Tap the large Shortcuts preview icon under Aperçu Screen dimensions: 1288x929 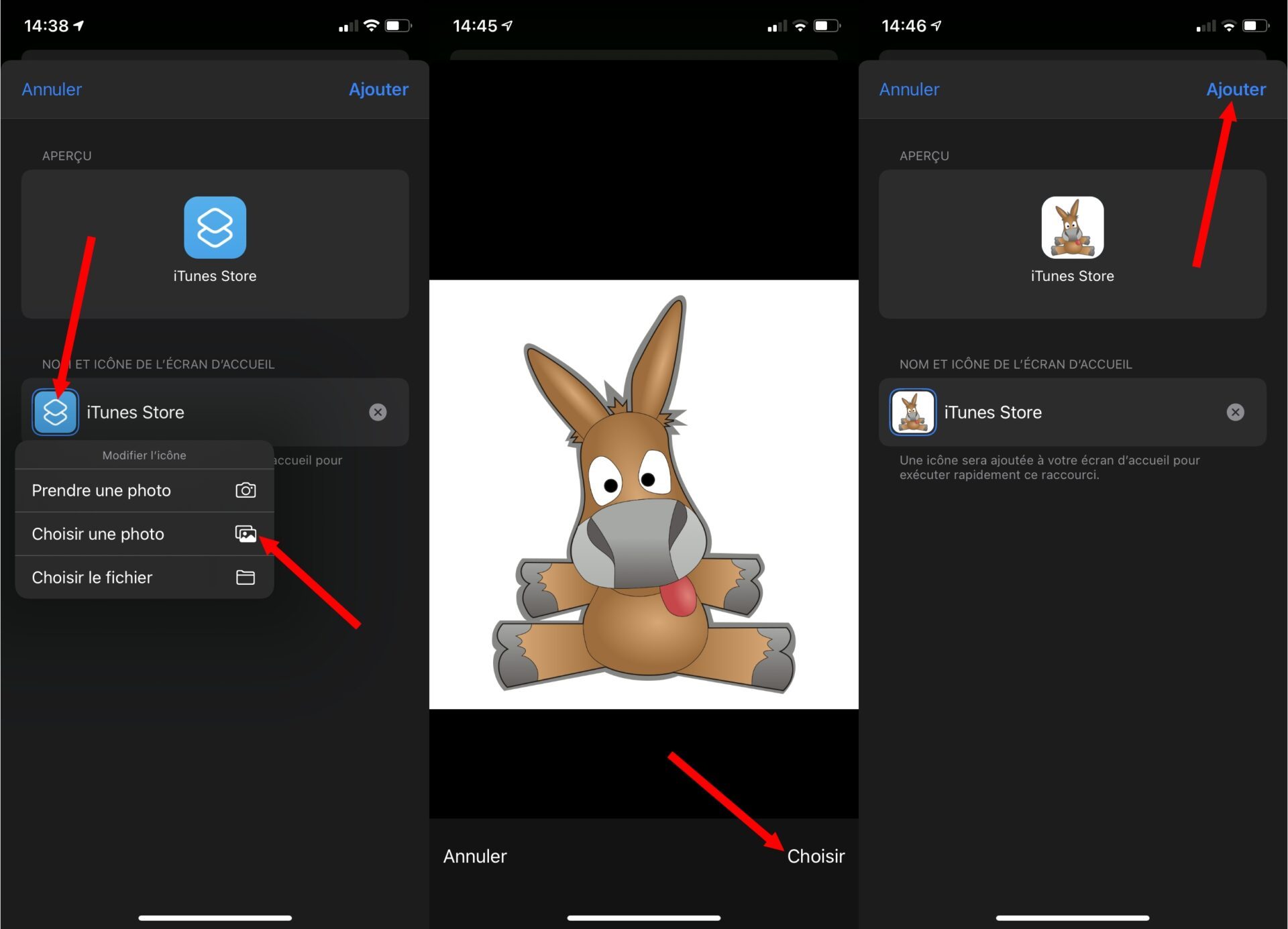pyautogui.click(x=215, y=227)
